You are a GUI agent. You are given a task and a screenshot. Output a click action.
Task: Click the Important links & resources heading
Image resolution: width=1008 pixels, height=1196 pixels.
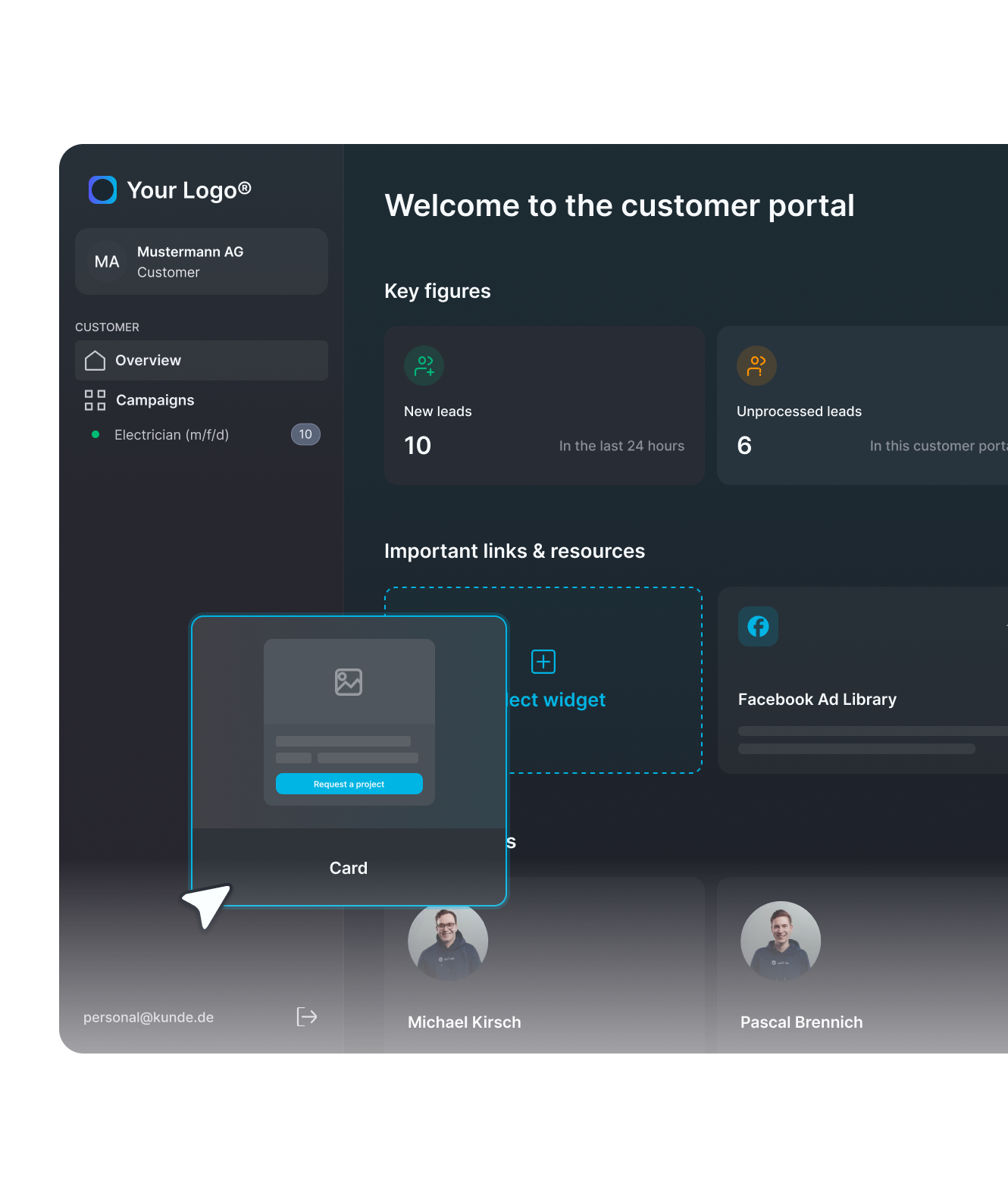[x=515, y=551]
